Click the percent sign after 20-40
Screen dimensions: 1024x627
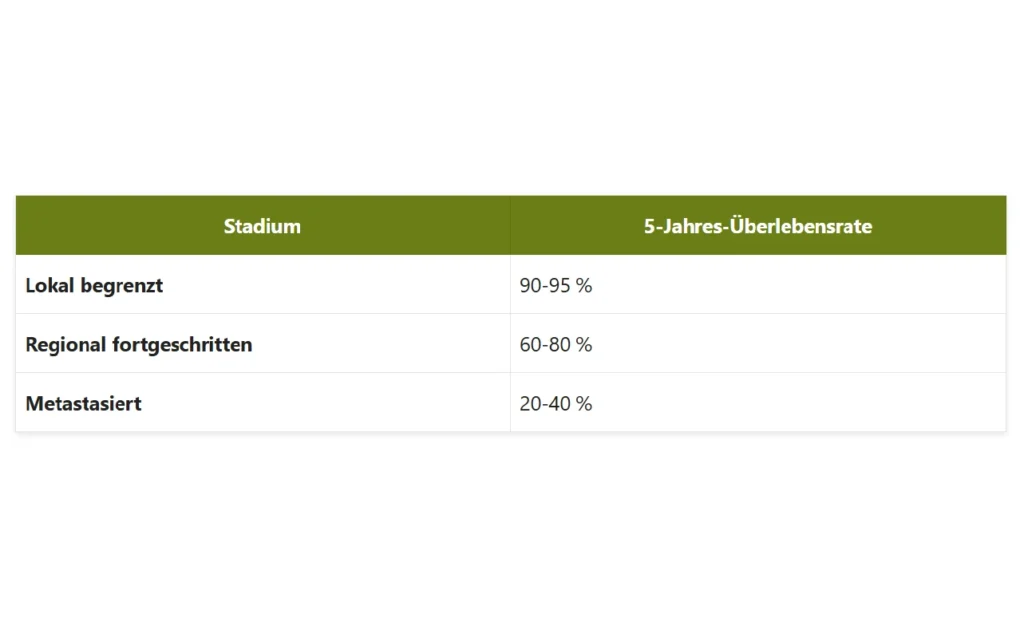[x=584, y=404]
